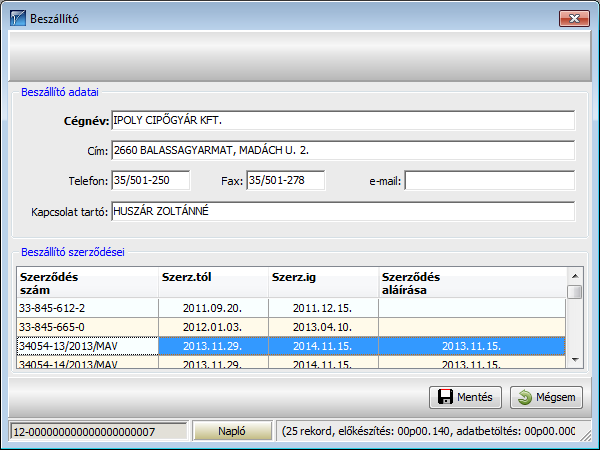Edit the Kapcsolat tartó field
Viewport: 600px width, 450px height.
(x=343, y=211)
